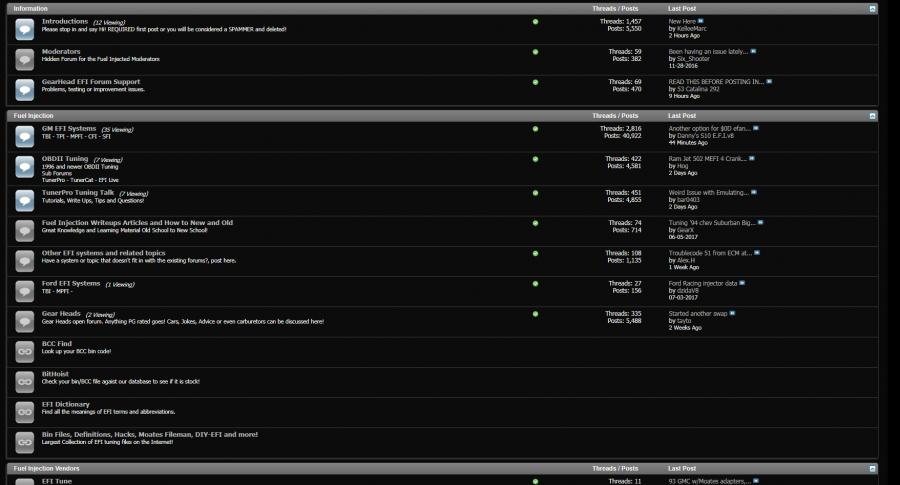Click green status dot in OBDII Tuning row
900x485 pixels.
click(x=535, y=160)
